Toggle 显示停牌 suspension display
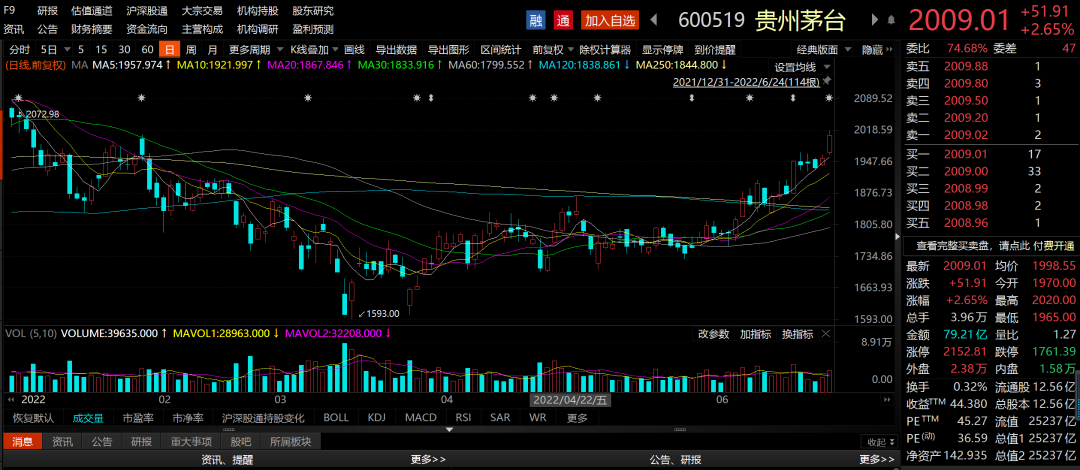Viewport: 1080px width, 470px height. point(663,50)
